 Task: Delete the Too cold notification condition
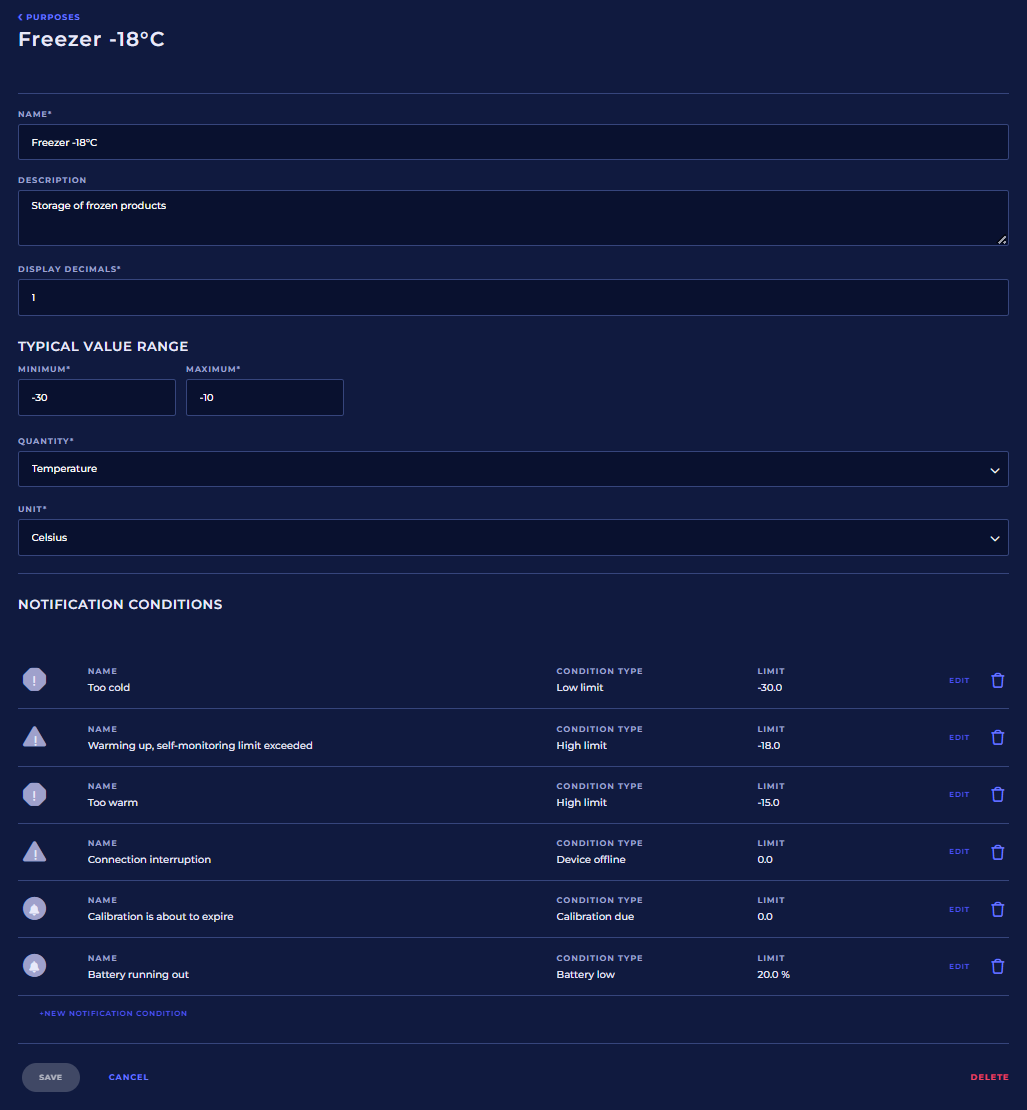(997, 680)
